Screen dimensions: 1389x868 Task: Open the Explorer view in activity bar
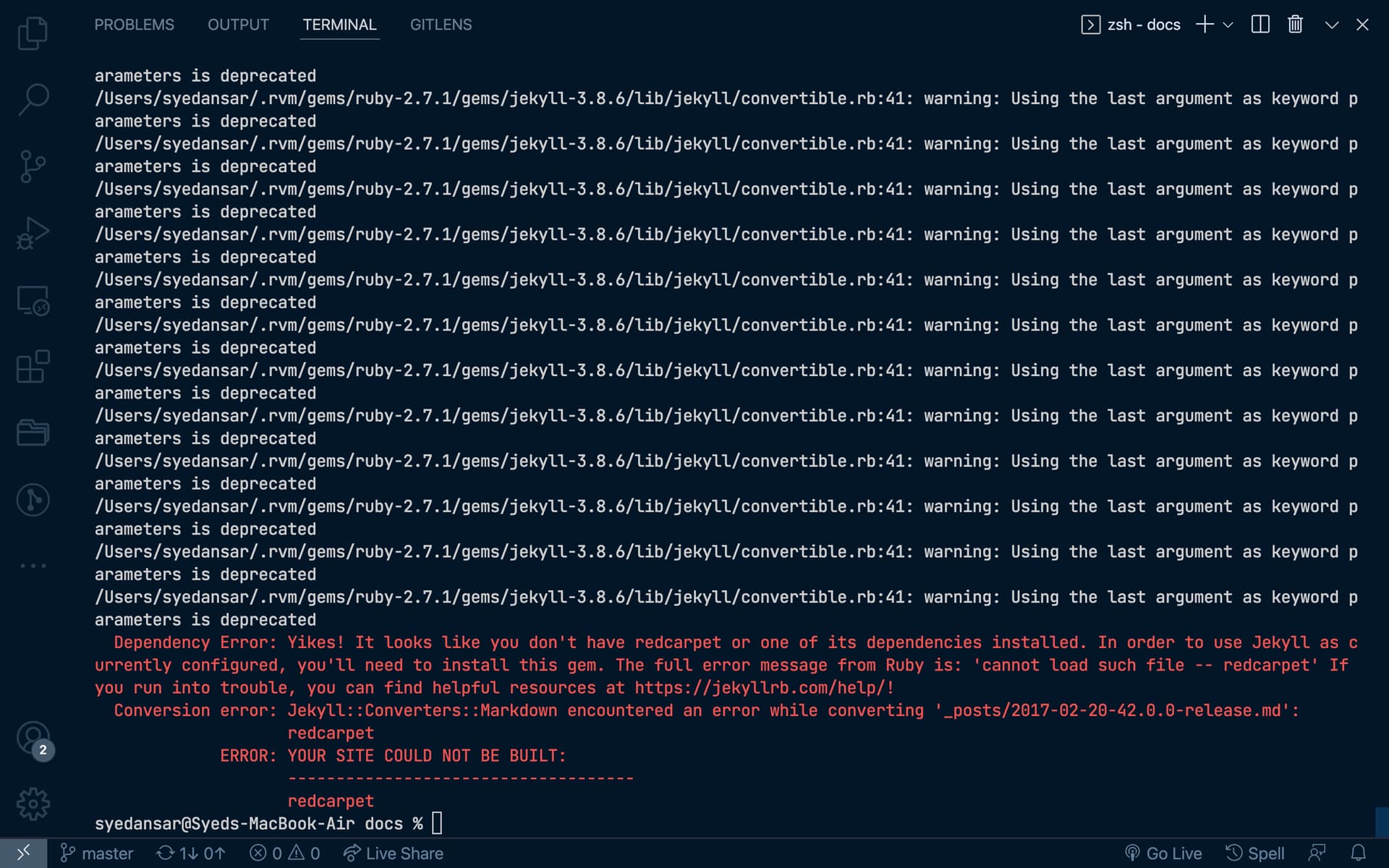[x=33, y=33]
